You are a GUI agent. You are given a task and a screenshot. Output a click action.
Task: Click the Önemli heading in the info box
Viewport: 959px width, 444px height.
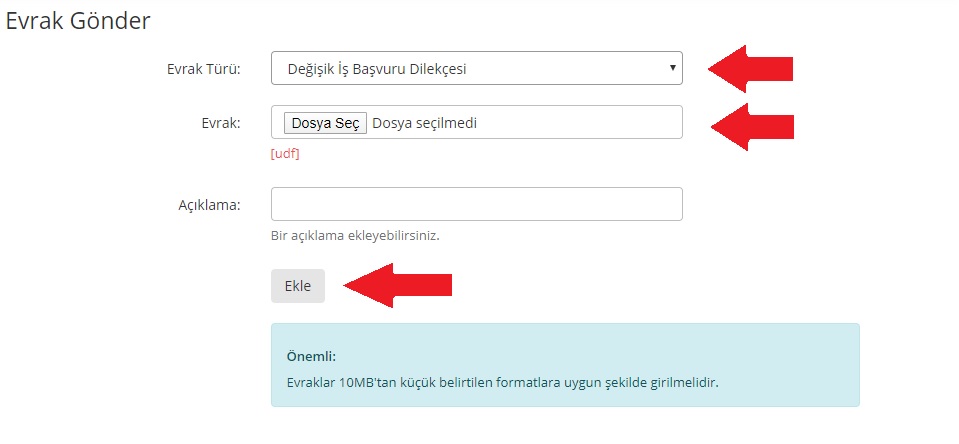pyautogui.click(x=311, y=356)
